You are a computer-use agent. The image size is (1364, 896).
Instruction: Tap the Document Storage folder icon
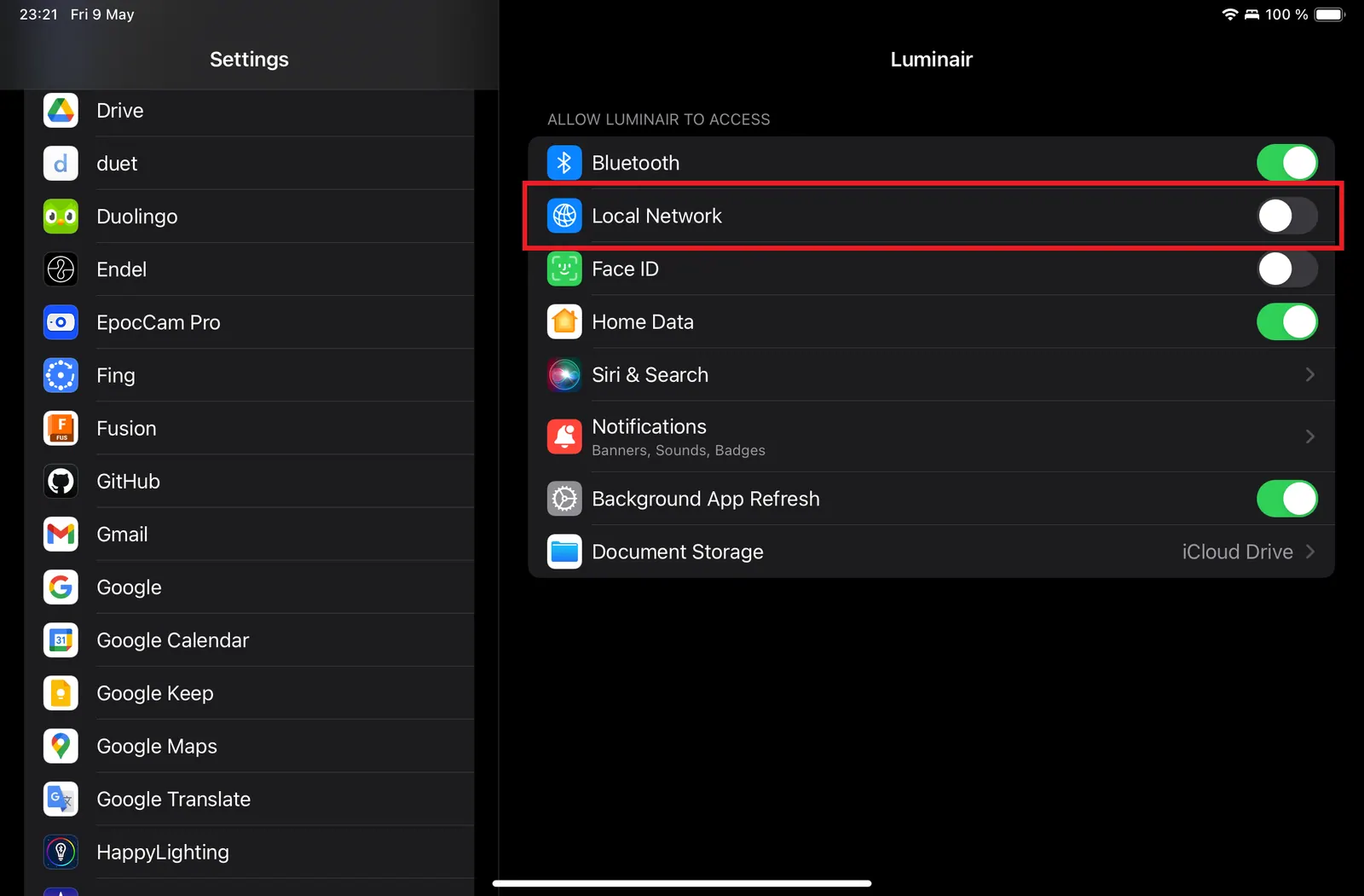[564, 552]
